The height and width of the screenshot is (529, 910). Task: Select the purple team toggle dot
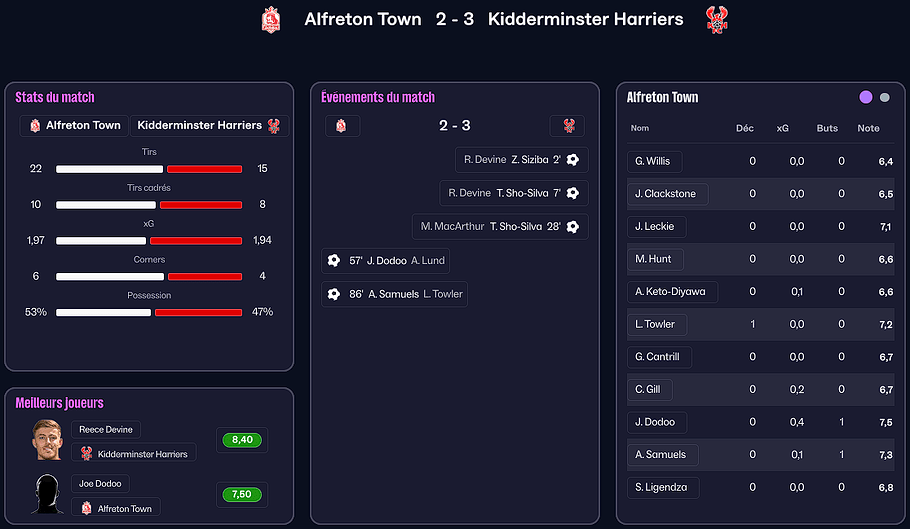tap(866, 97)
